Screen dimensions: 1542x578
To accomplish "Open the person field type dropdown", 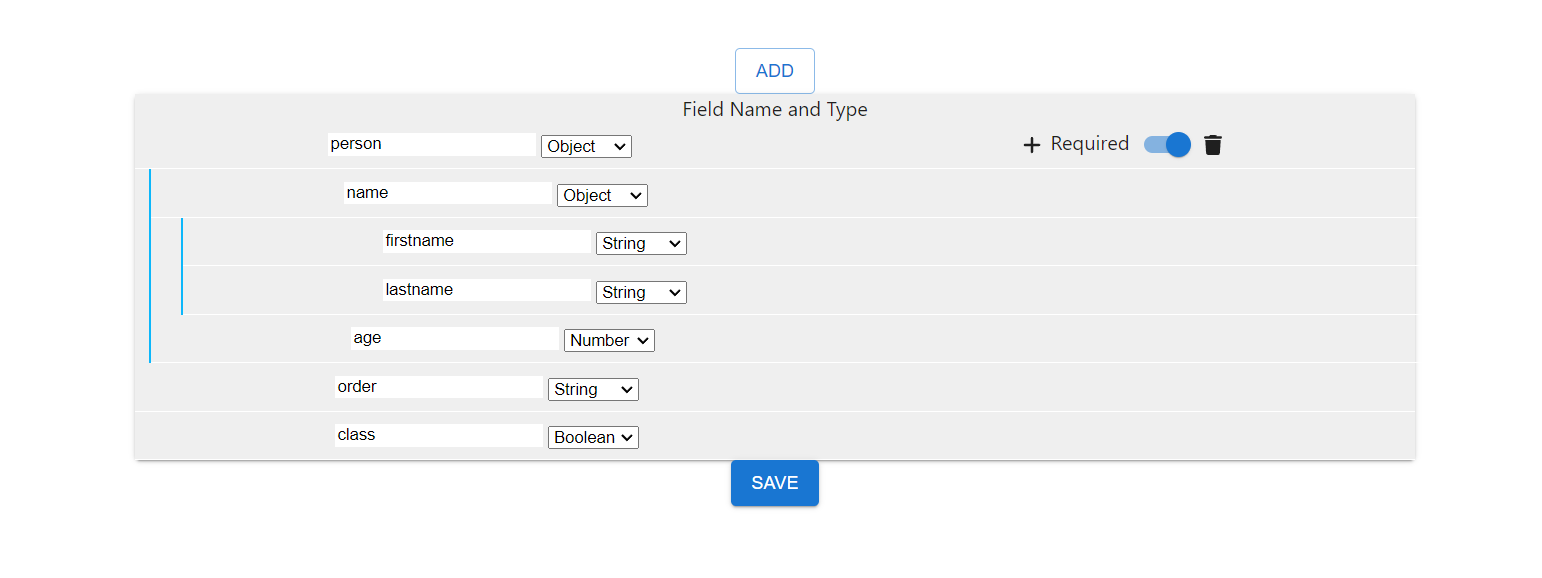I will tap(586, 146).
